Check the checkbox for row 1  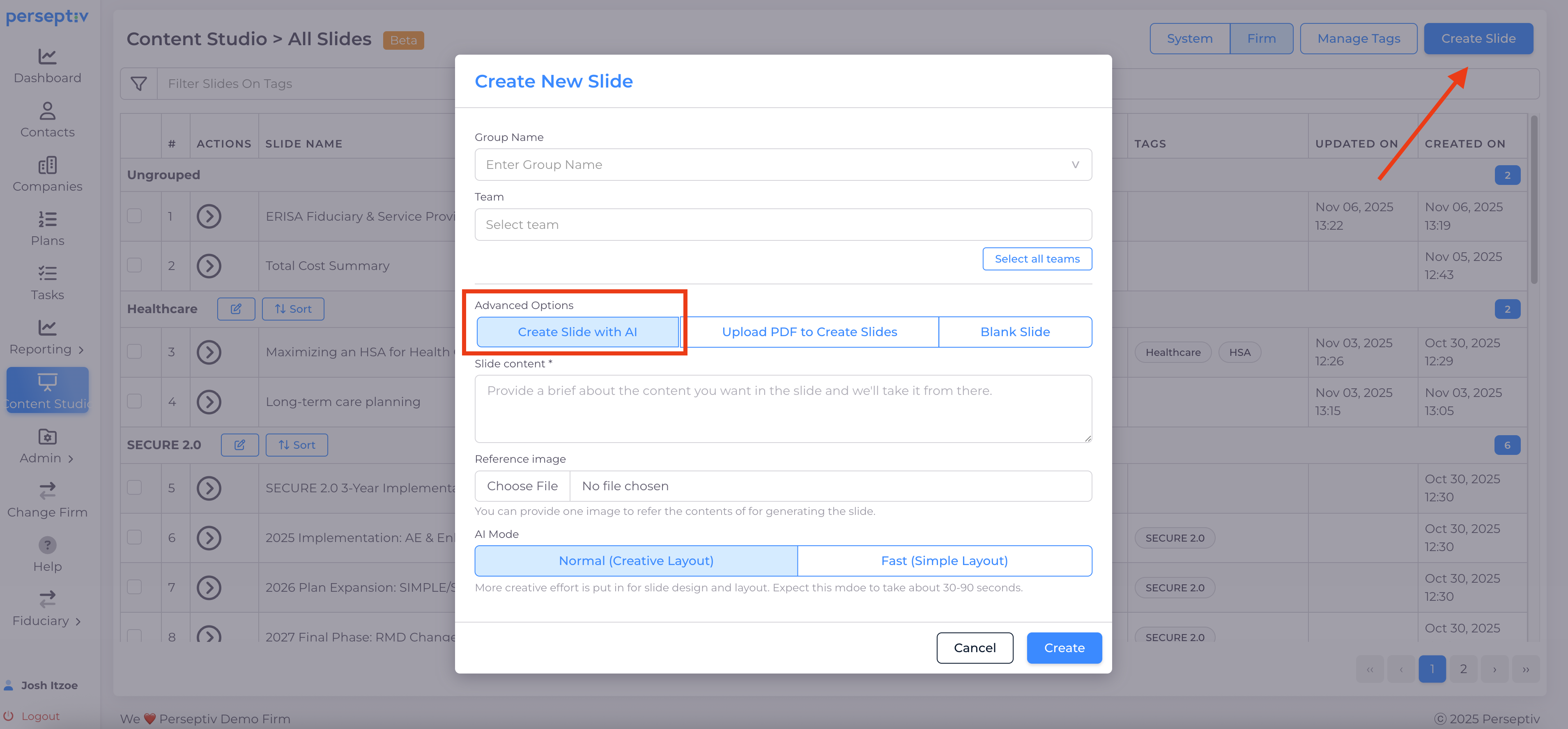(135, 216)
